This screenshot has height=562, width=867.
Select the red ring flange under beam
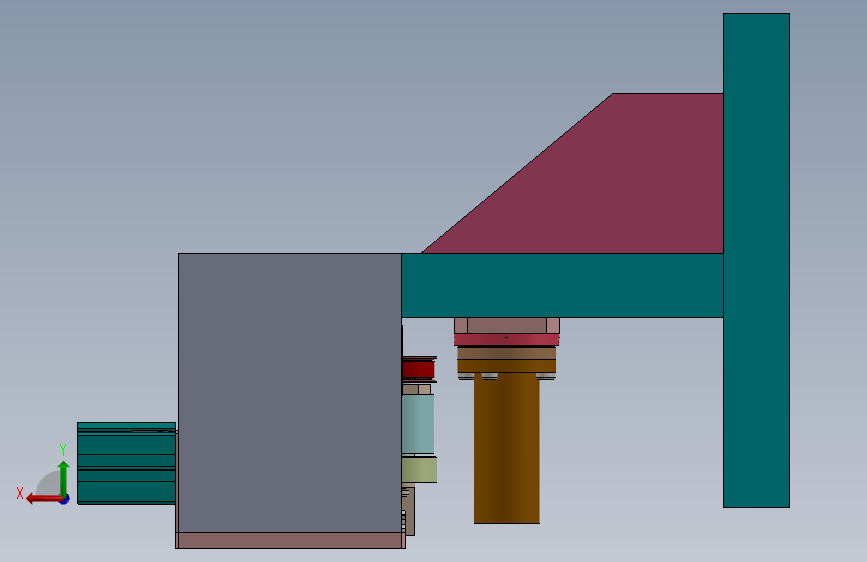point(506,339)
